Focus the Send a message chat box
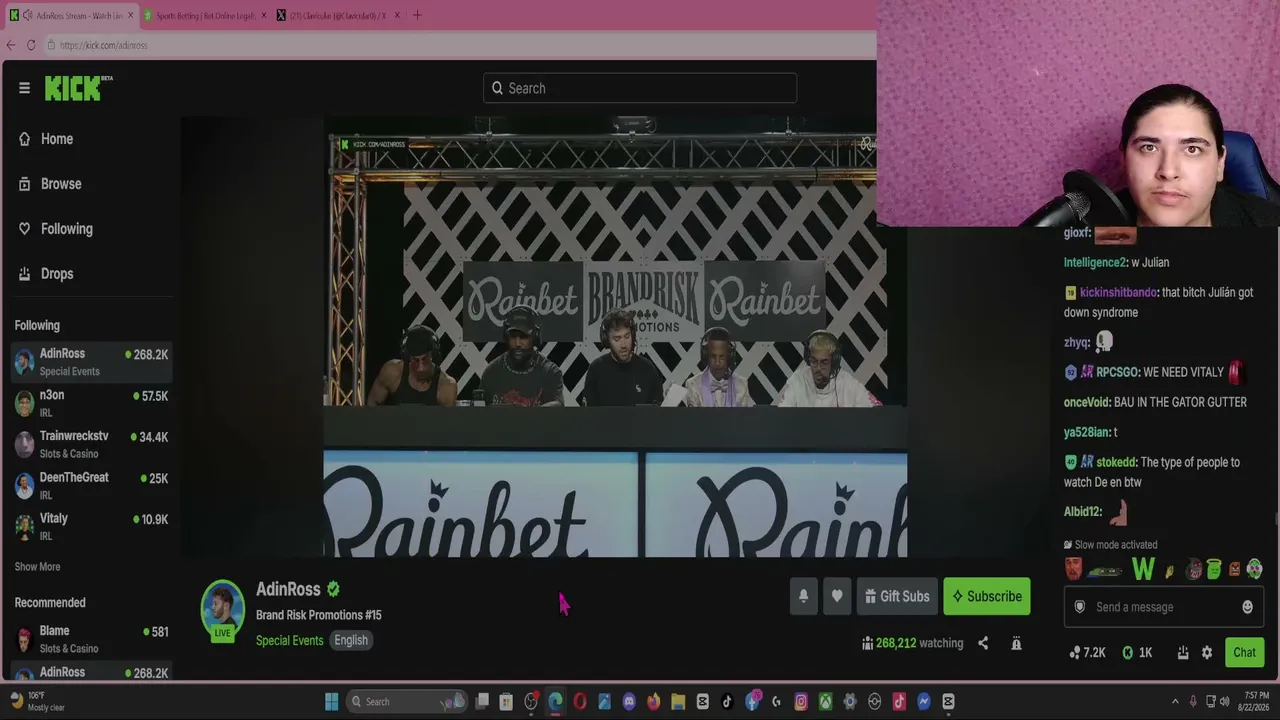 (x=1164, y=607)
